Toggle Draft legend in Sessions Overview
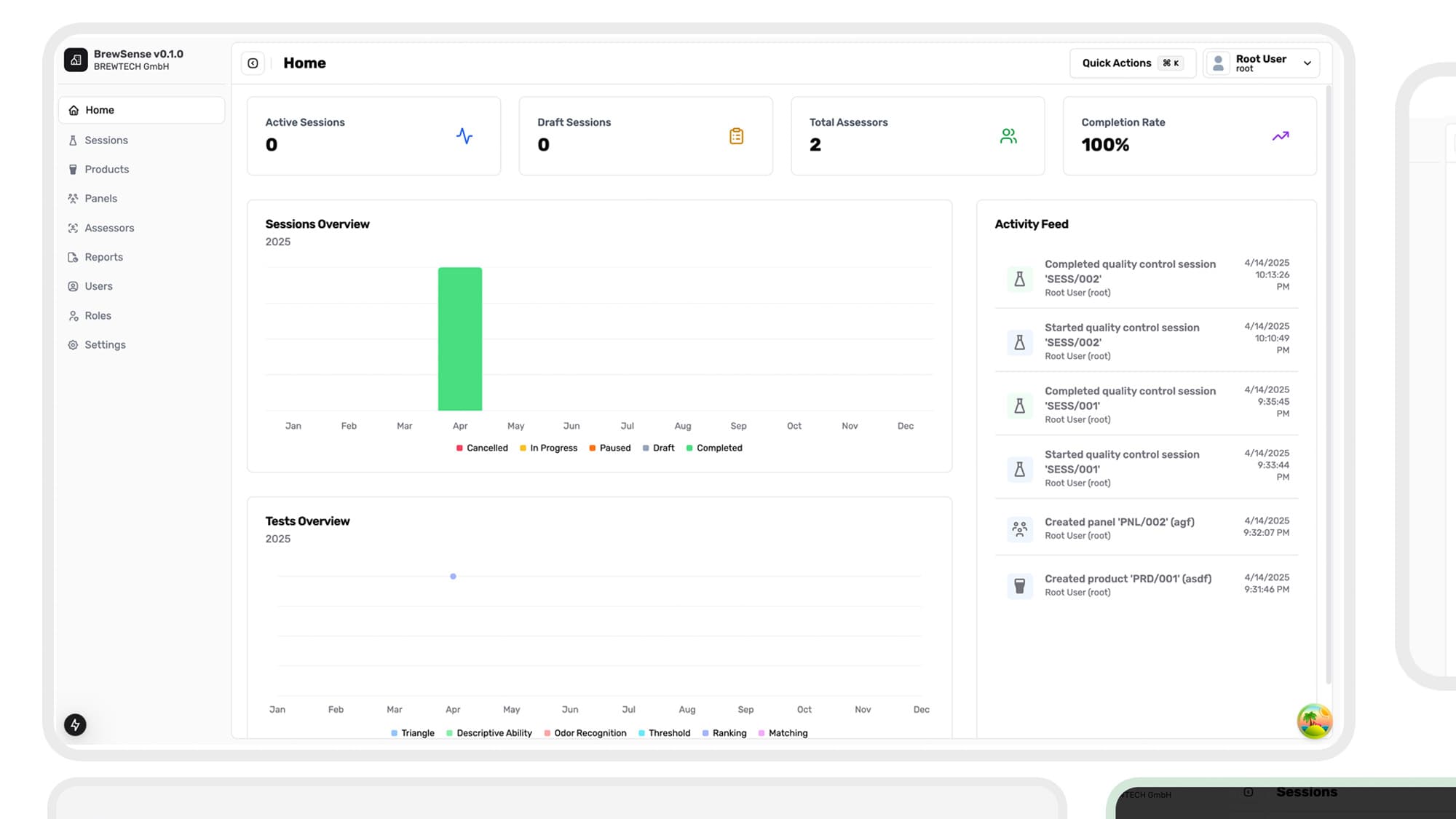 [659, 448]
